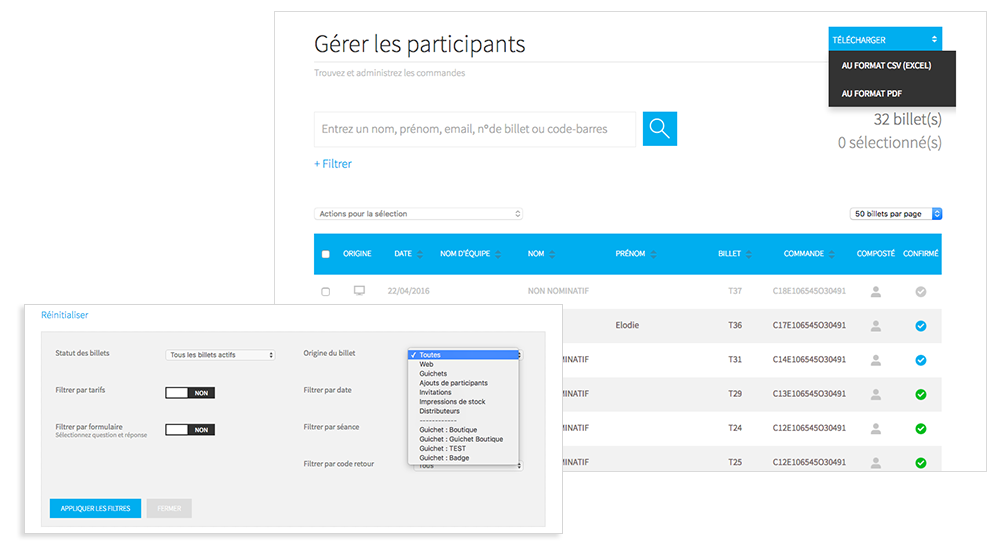Click composté person icon in T24 row

pos(876,429)
